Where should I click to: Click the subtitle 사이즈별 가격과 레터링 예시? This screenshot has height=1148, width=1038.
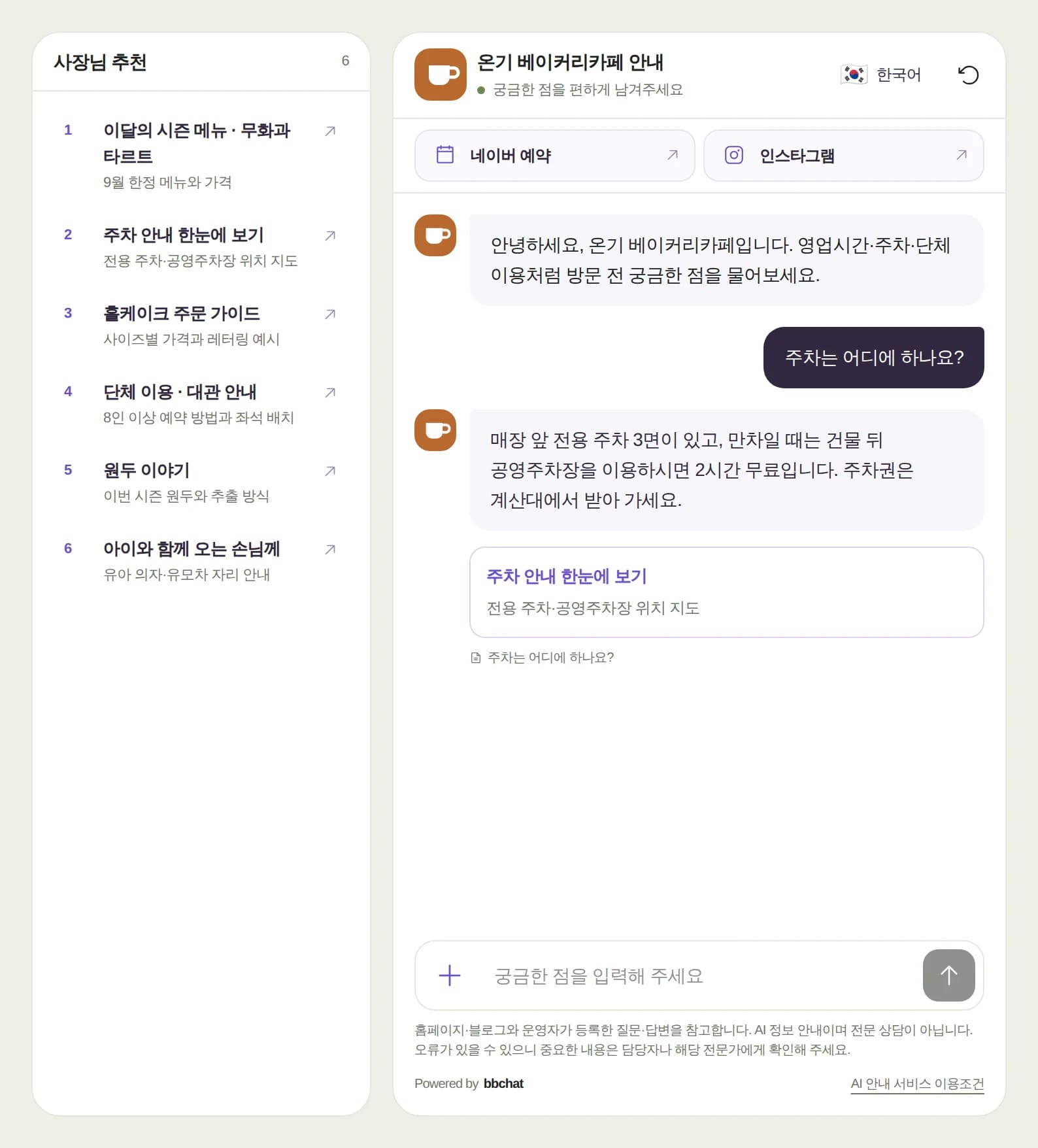(192, 339)
